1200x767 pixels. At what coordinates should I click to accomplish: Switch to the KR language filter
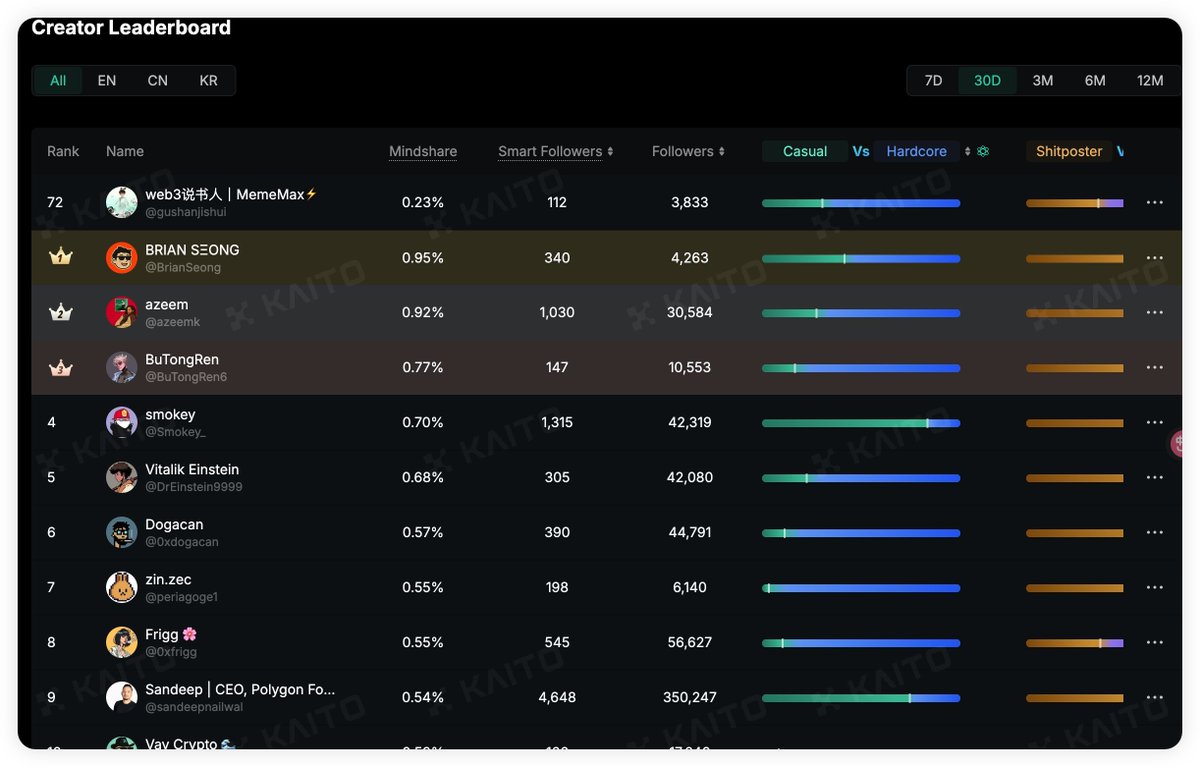pos(208,80)
